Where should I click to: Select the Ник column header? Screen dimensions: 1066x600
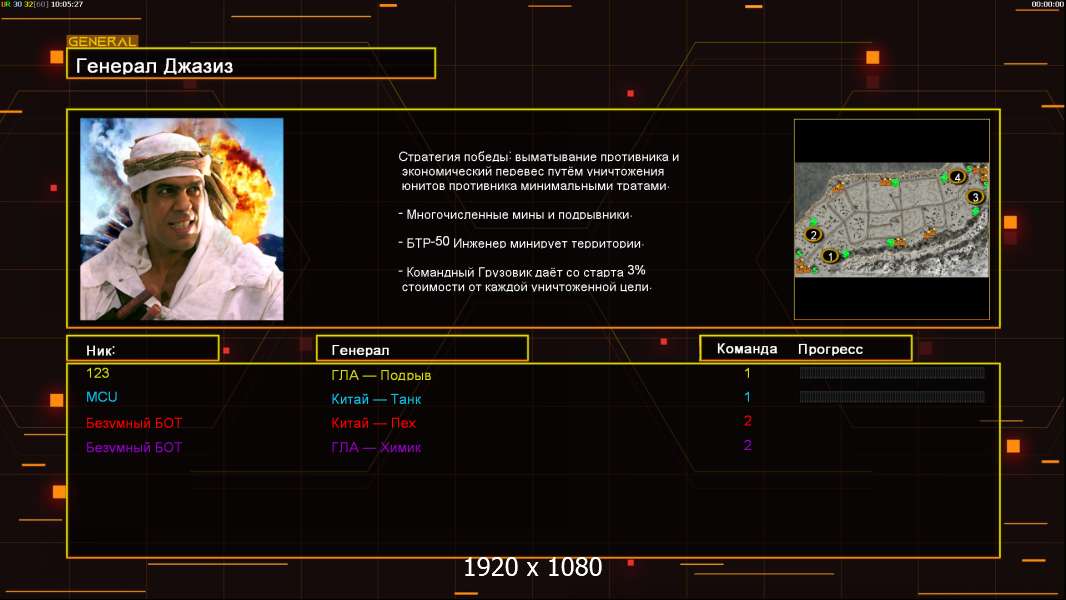[142, 349]
